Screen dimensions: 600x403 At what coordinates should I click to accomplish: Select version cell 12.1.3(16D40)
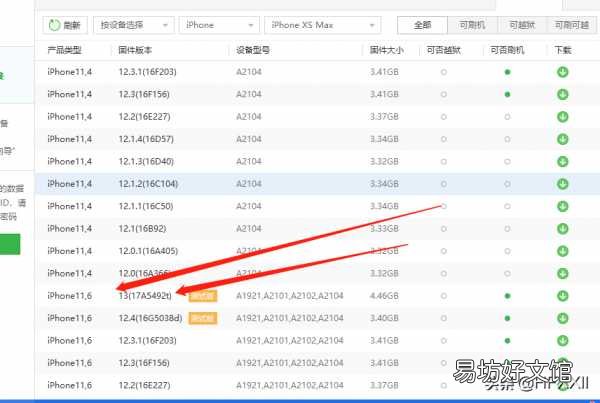click(146, 162)
